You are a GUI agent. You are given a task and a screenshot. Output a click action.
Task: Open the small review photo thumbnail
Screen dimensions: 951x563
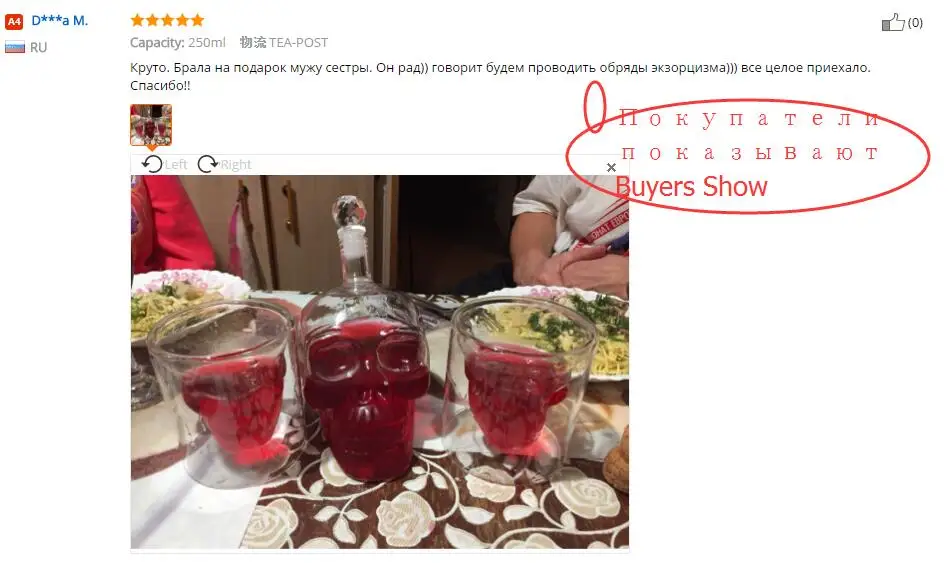[151, 125]
